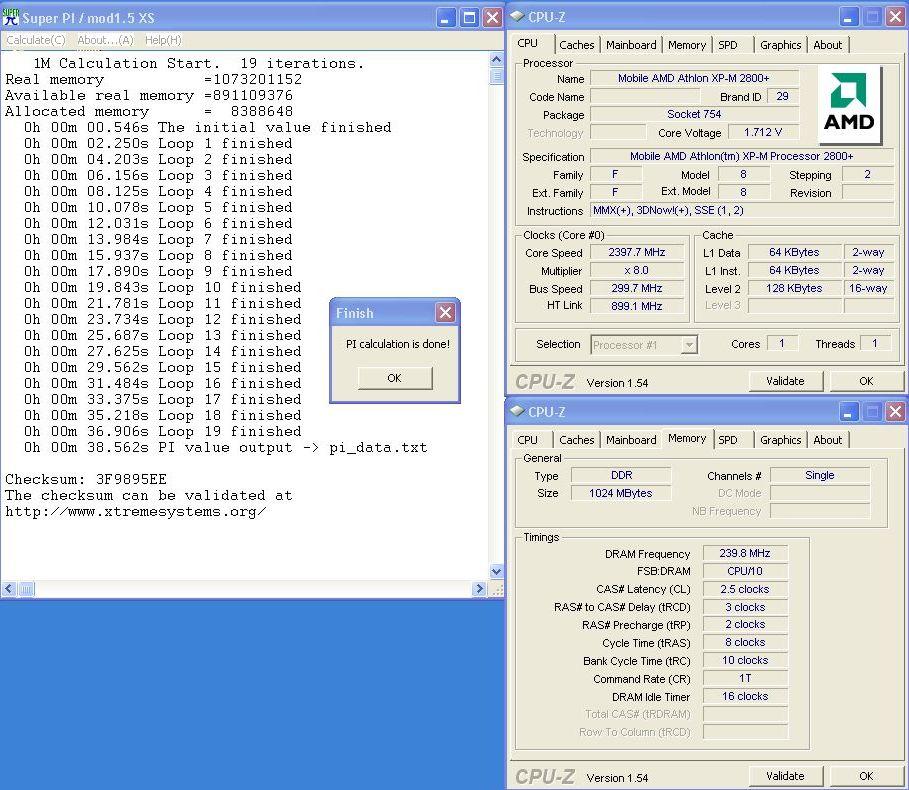This screenshot has height=790, width=909.
Task: Close the bottom CPU-Z window
Action: point(895,412)
